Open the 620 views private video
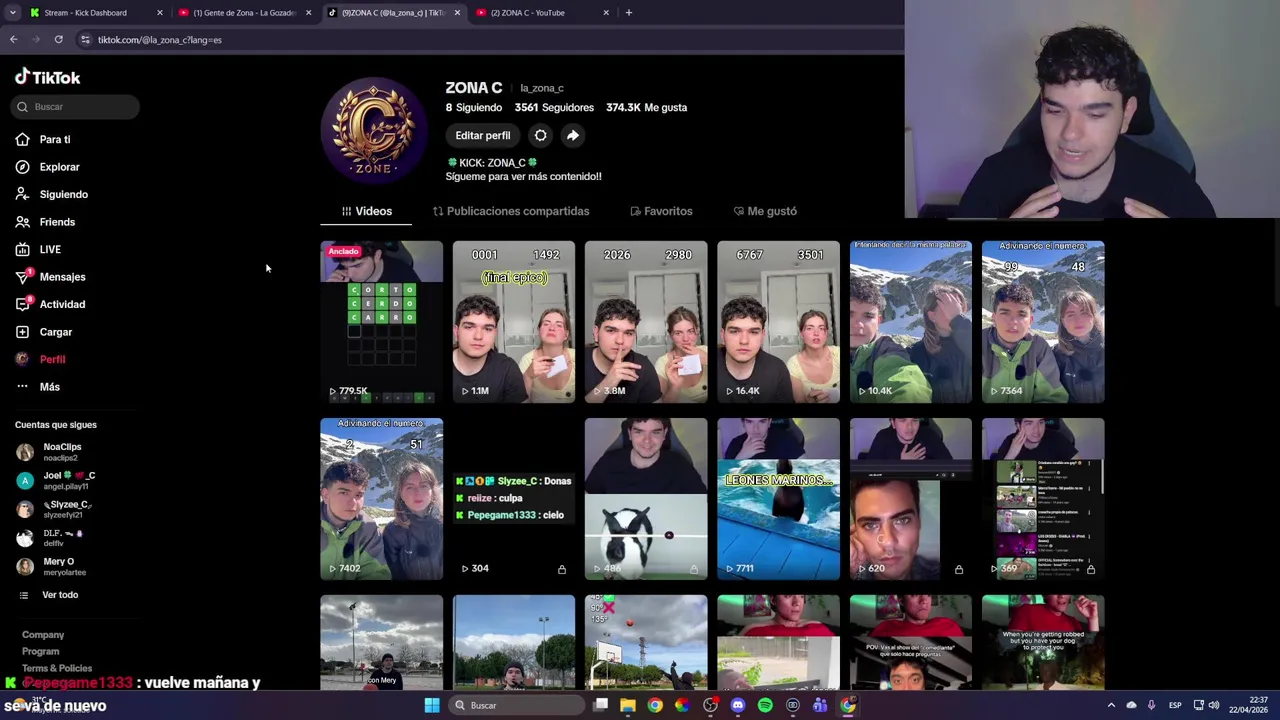This screenshot has width=1280, height=720. click(910, 499)
